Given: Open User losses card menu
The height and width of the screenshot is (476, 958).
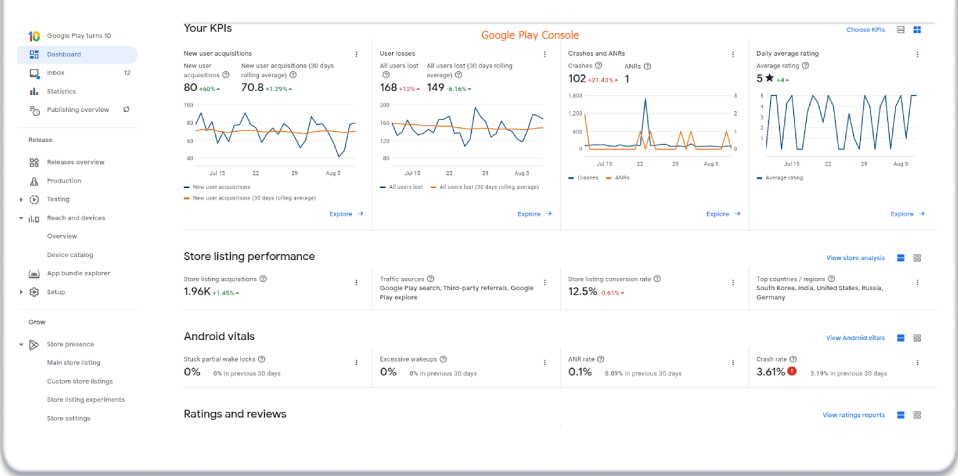Looking at the screenshot, I should (x=544, y=54).
